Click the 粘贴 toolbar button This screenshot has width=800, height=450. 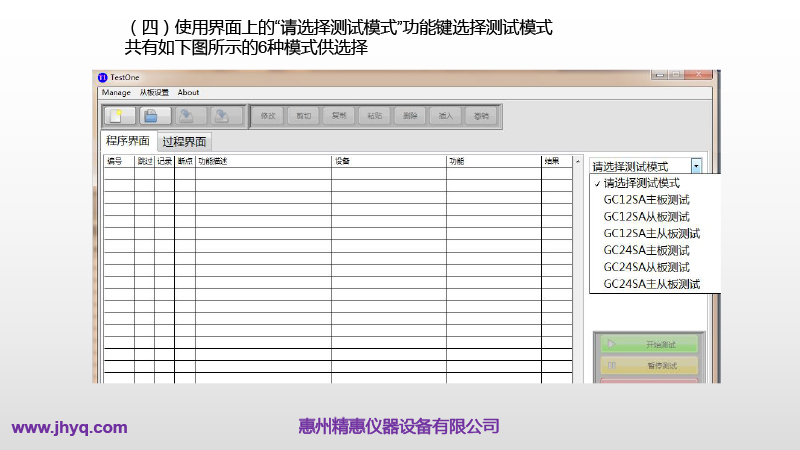tap(374, 116)
